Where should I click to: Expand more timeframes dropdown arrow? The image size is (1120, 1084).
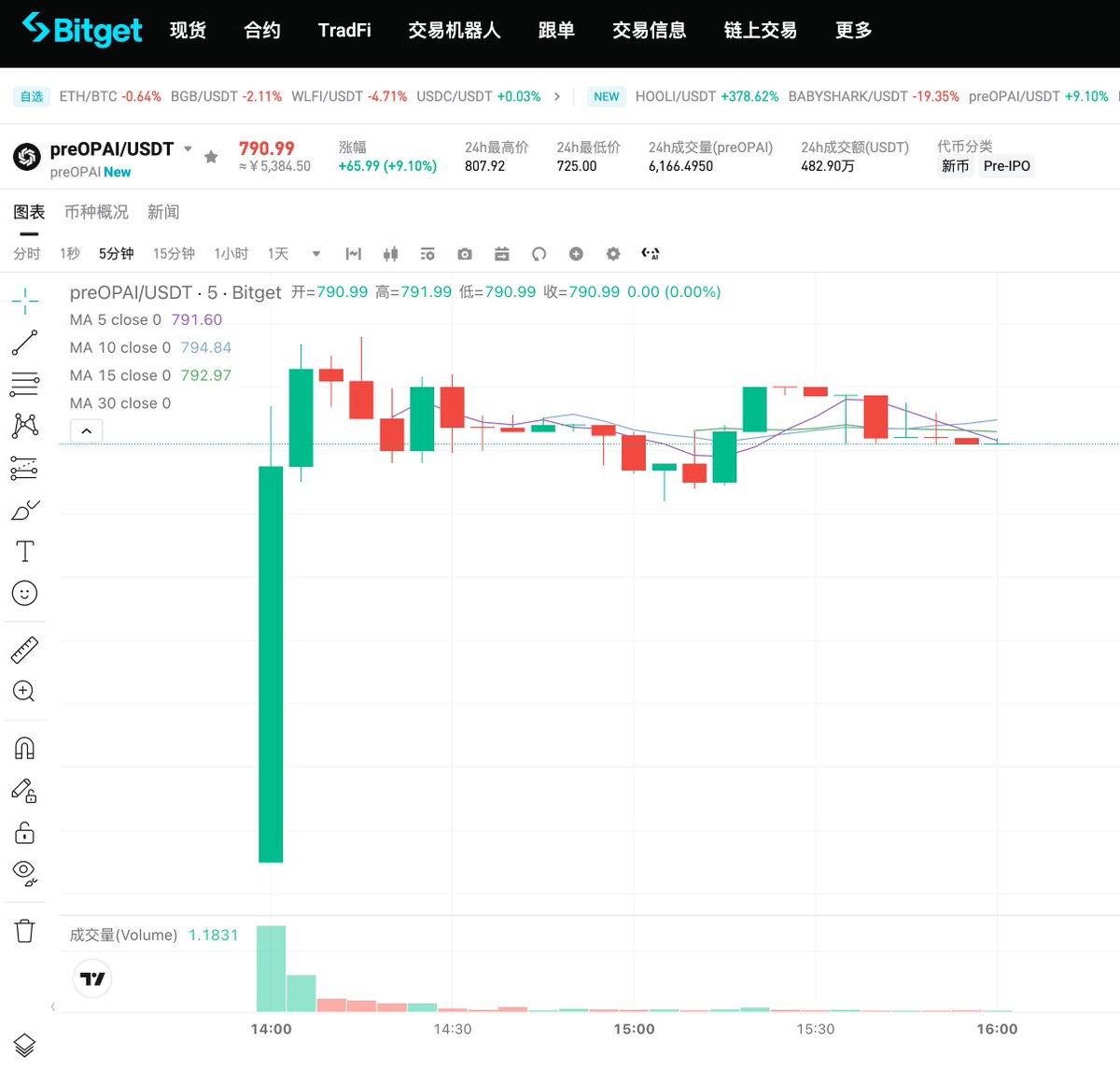pyautogui.click(x=316, y=254)
